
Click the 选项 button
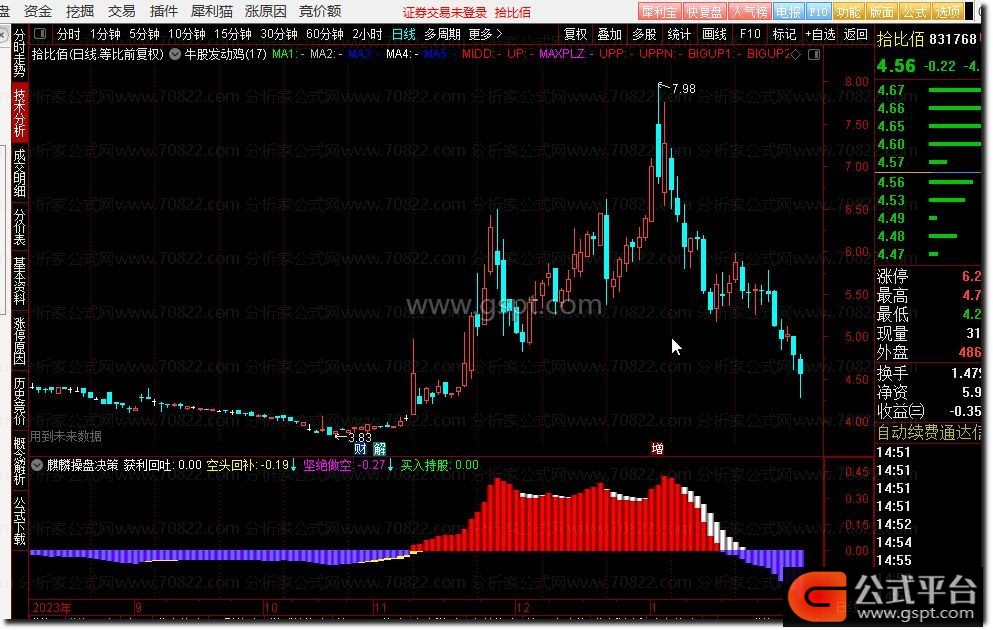947,11
